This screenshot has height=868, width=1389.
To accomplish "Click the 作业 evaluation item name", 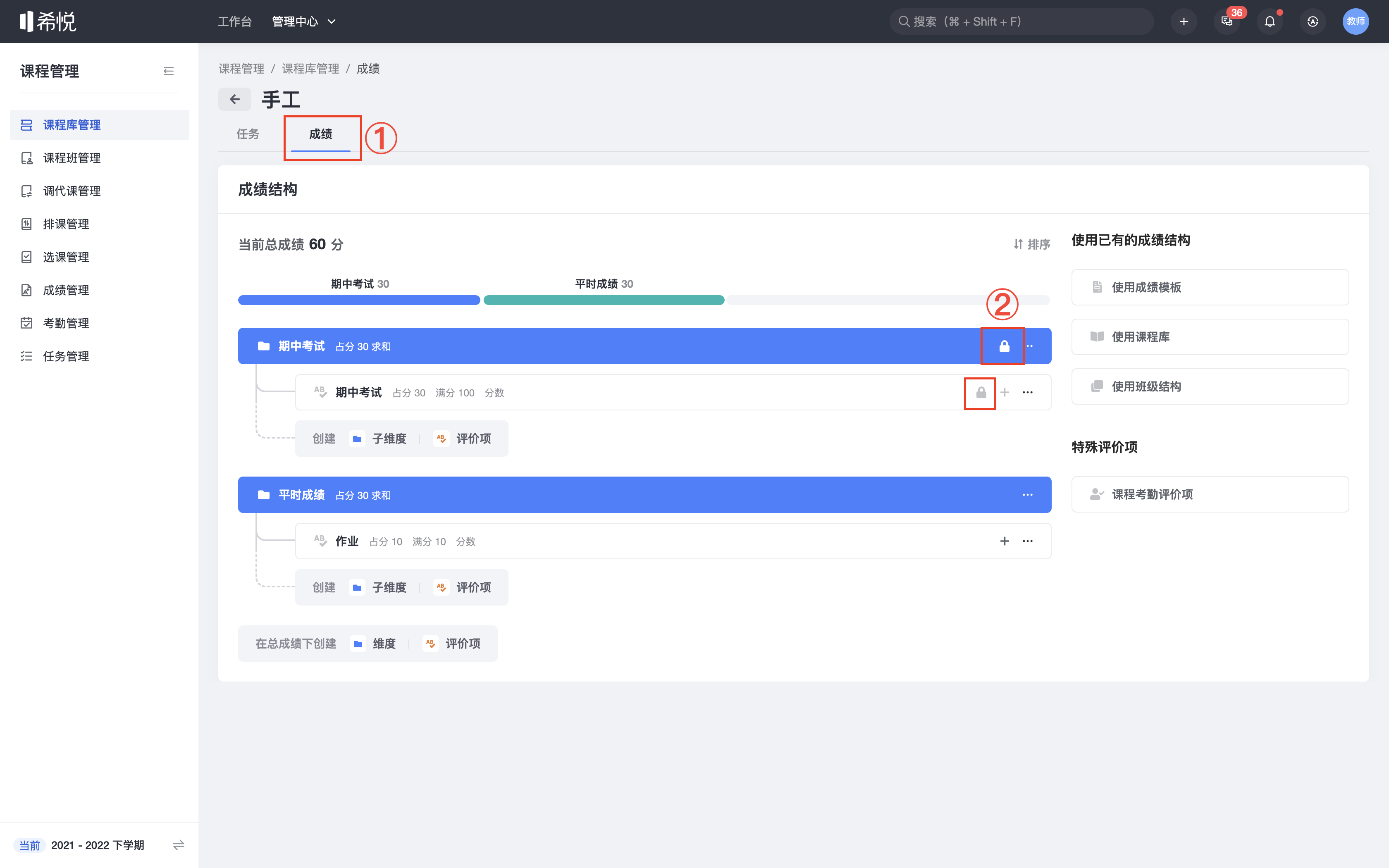I will (347, 541).
